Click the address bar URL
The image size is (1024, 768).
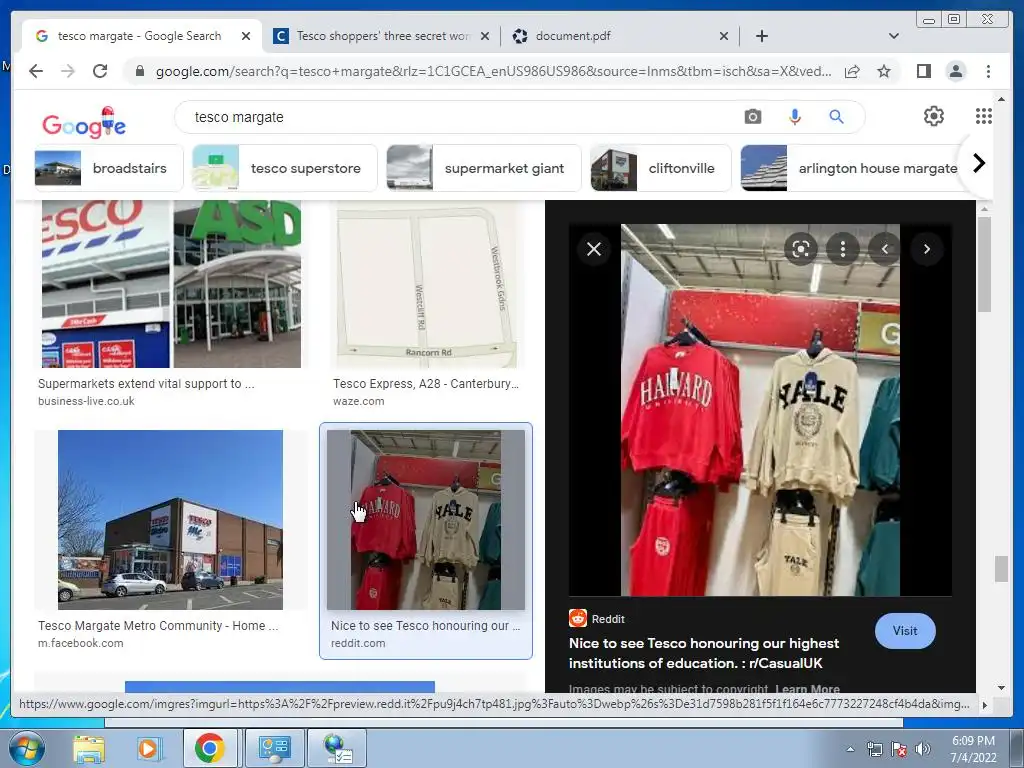point(493,71)
